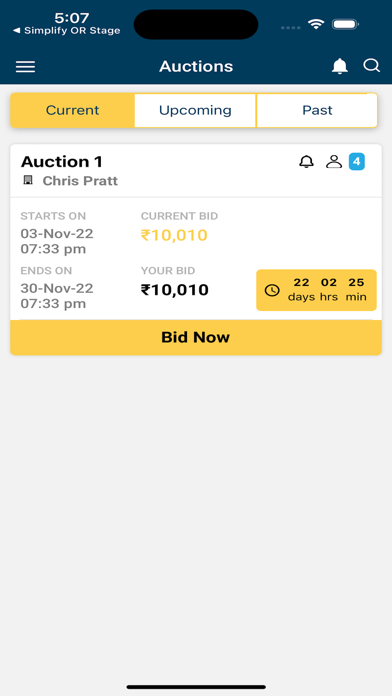
Task: Tap the building icon beside Chris Pratt
Action: [x=28, y=180]
